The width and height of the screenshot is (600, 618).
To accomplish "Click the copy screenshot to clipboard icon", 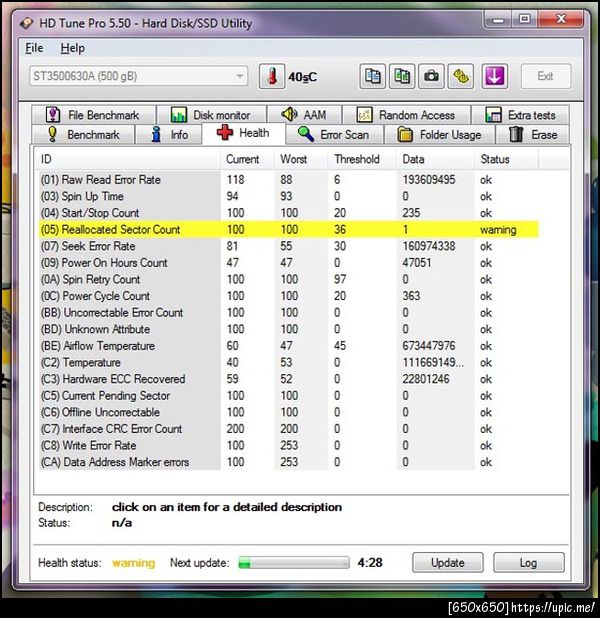I will (402, 76).
